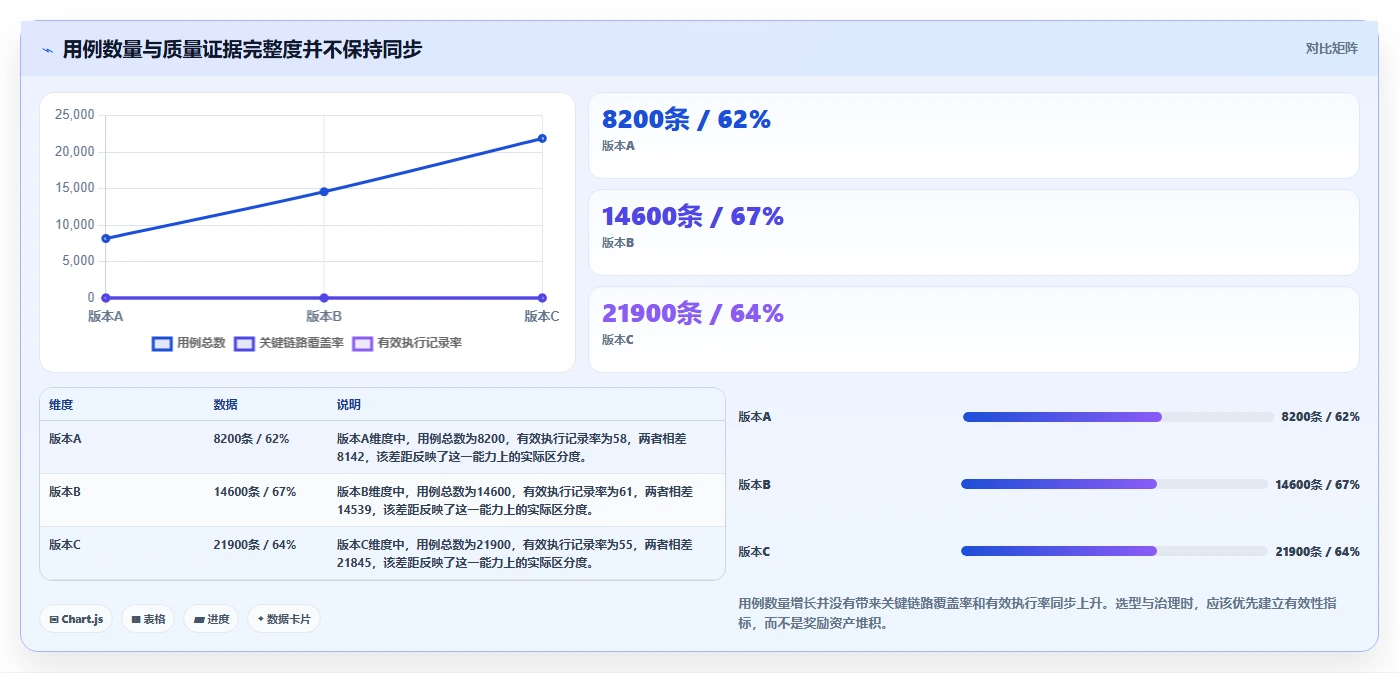The width and height of the screenshot is (1399, 673).
Task: Click the 版本C point on 用例总数 line
Action: tap(542, 138)
